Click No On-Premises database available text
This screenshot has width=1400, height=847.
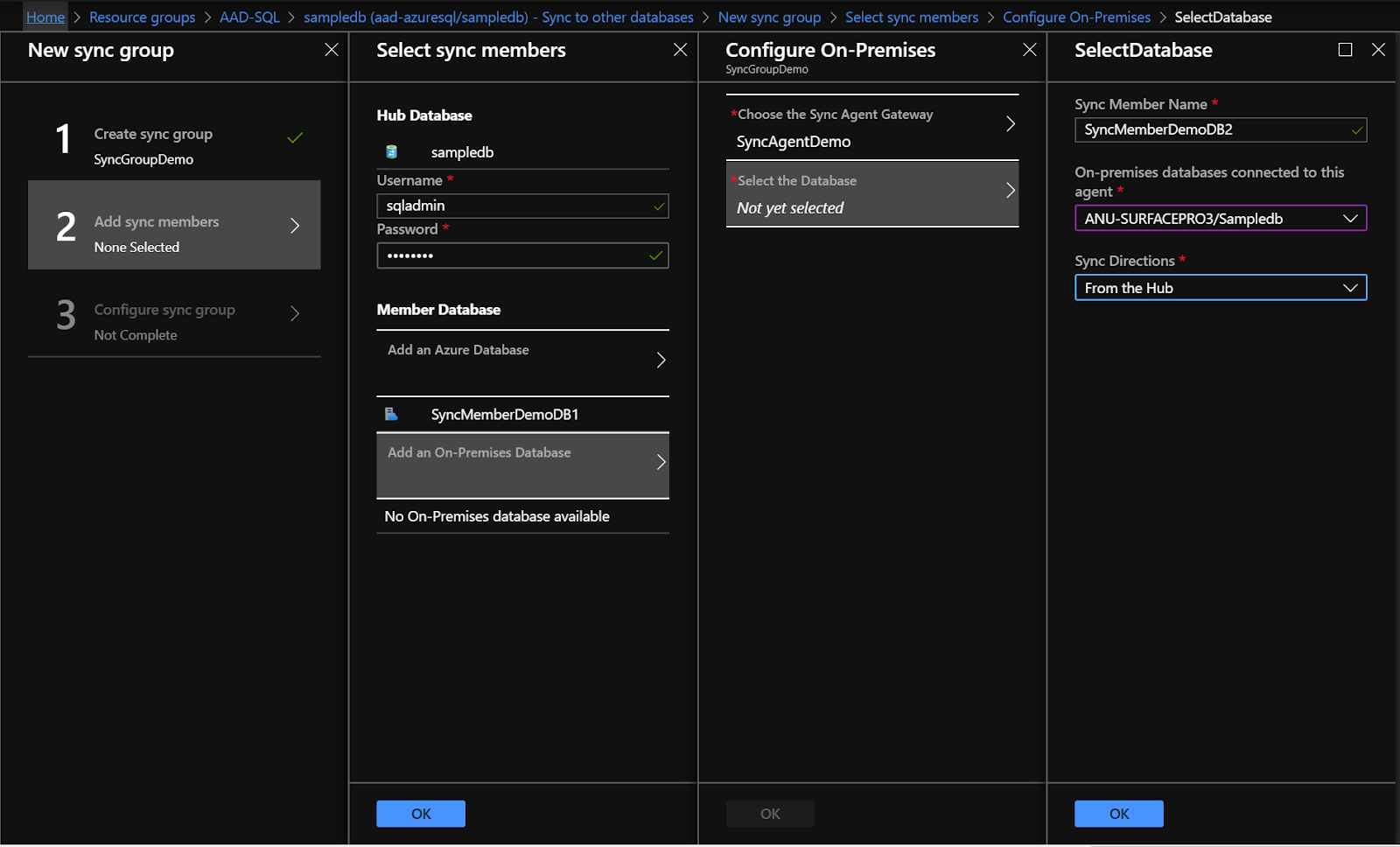pos(497,516)
